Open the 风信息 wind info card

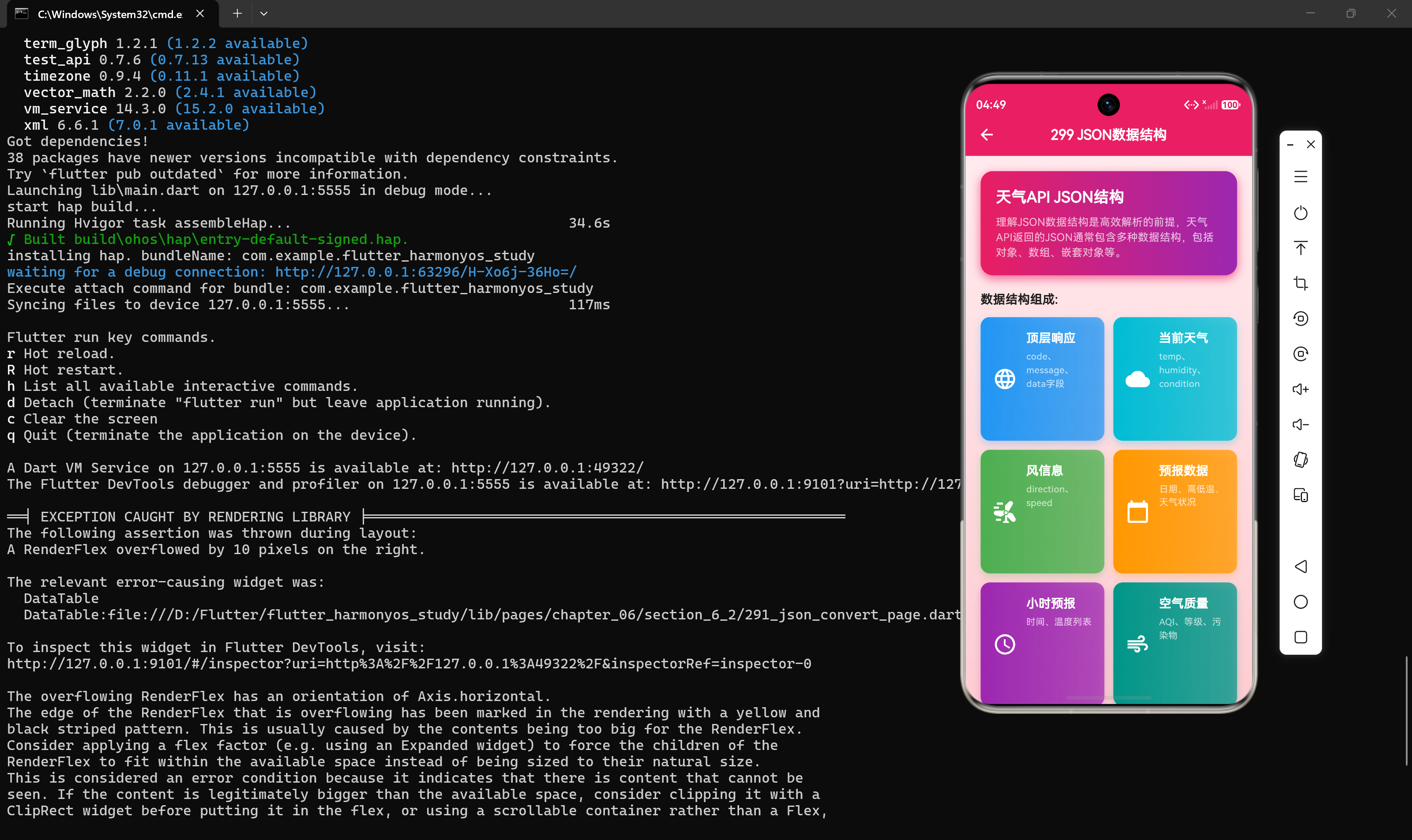point(1042,511)
